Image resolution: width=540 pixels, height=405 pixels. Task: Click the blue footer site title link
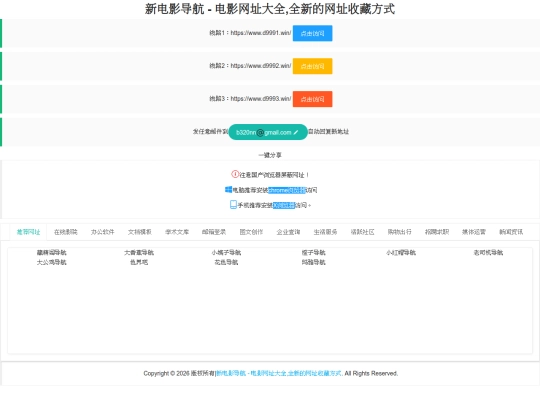click(279, 373)
